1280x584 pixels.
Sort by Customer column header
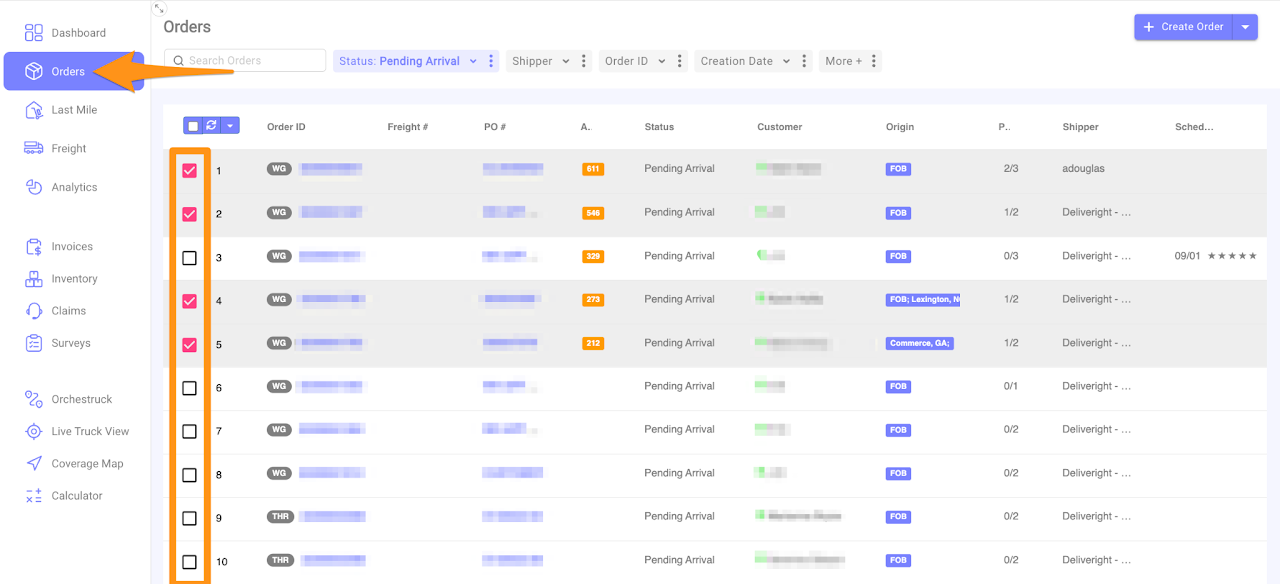pyautogui.click(x=780, y=127)
